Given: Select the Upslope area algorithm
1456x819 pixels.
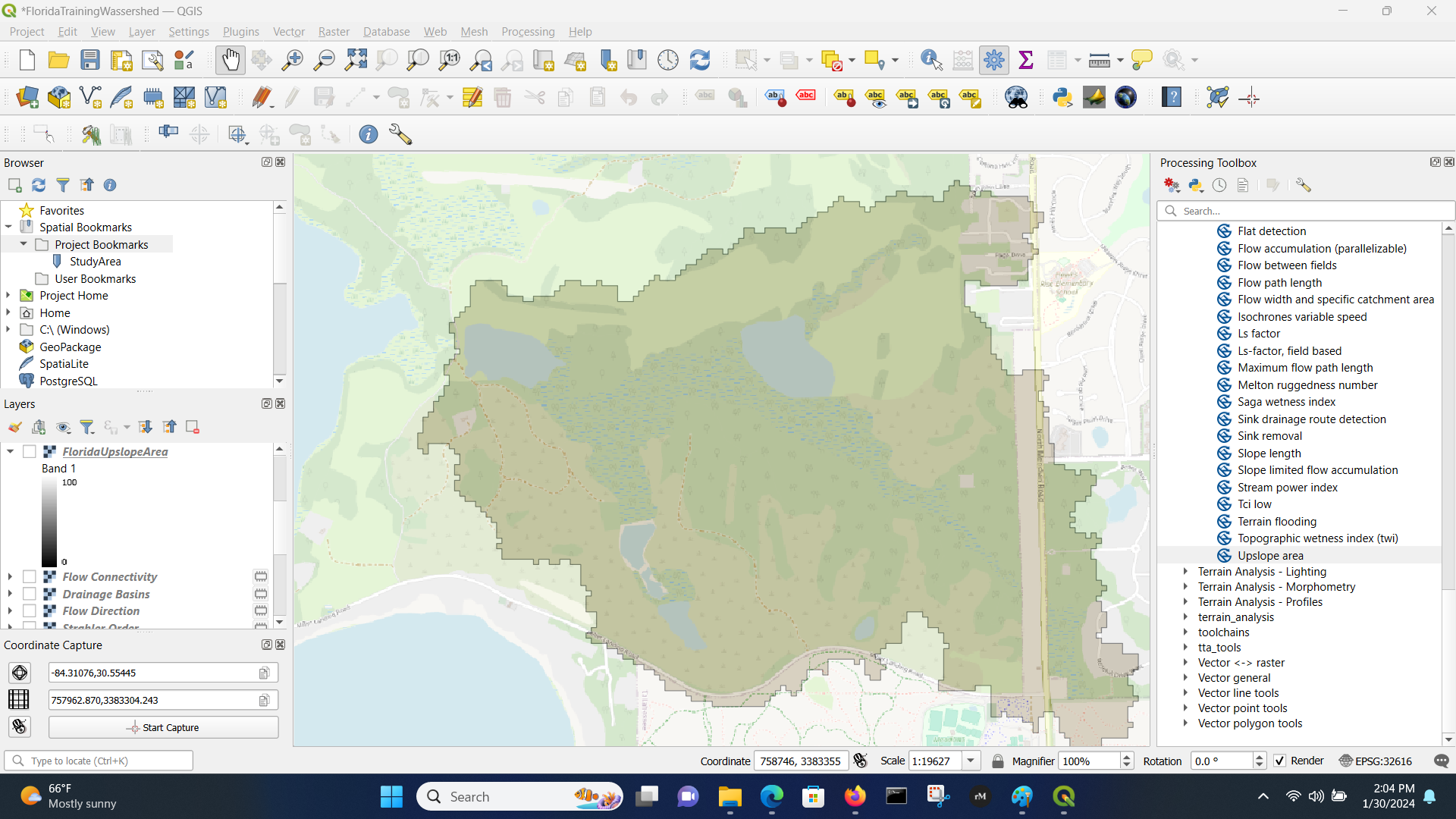Looking at the screenshot, I should click(1270, 556).
